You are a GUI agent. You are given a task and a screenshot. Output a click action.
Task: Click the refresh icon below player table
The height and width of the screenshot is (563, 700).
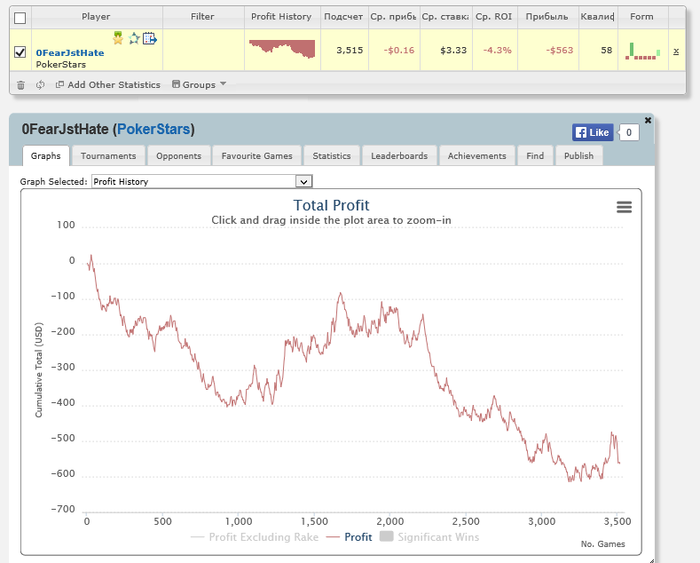tap(40, 84)
